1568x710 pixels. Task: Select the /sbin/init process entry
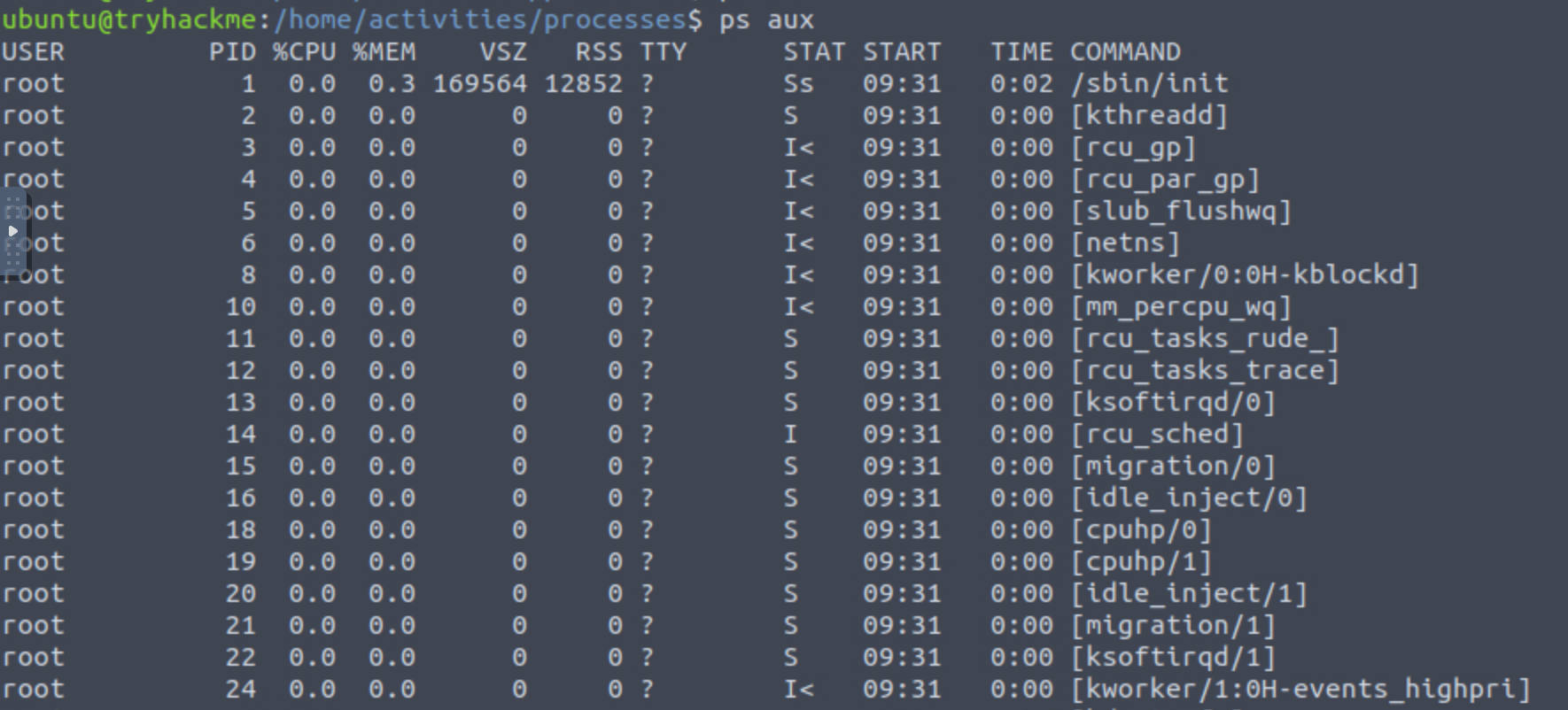(1149, 84)
